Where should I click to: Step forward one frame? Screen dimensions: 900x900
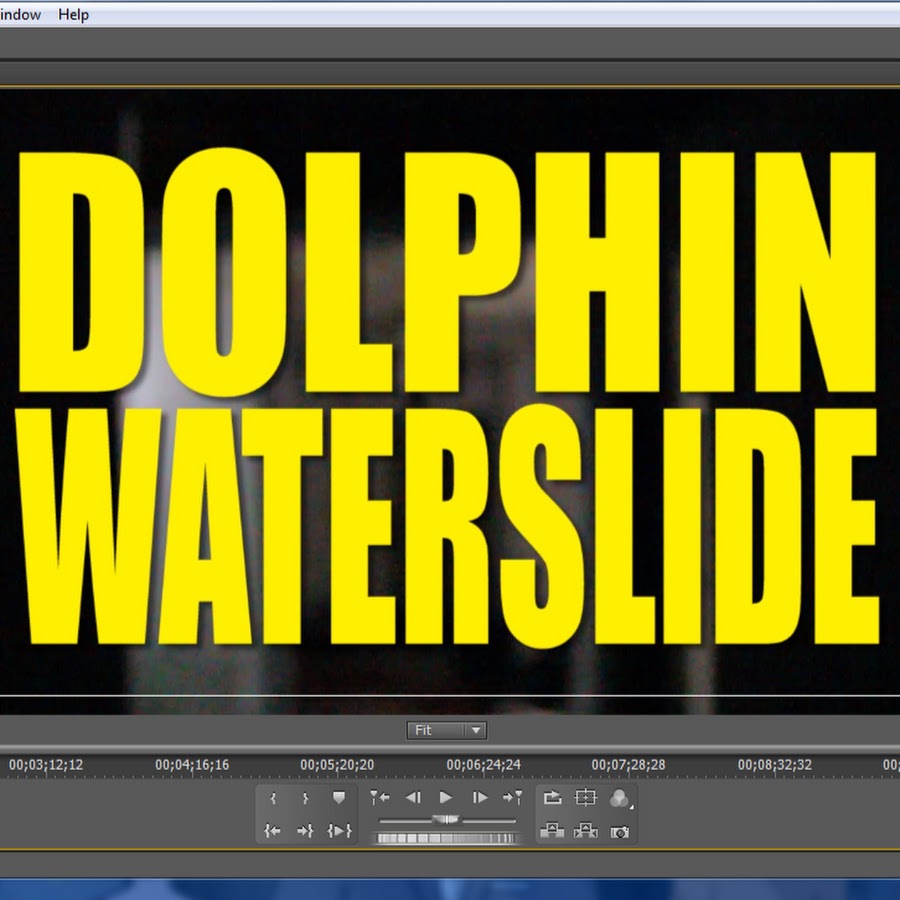[480, 797]
